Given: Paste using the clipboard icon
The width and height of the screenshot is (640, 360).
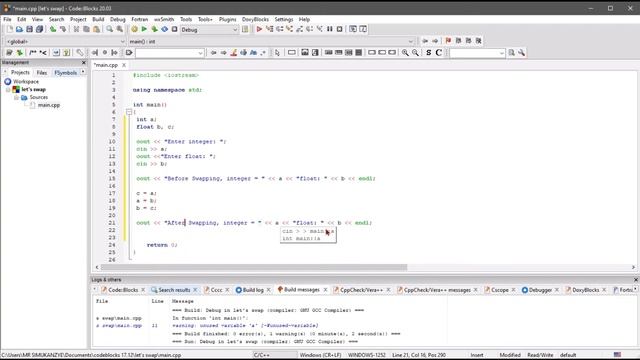Looking at the screenshot, I should pyautogui.click(x=96, y=29).
